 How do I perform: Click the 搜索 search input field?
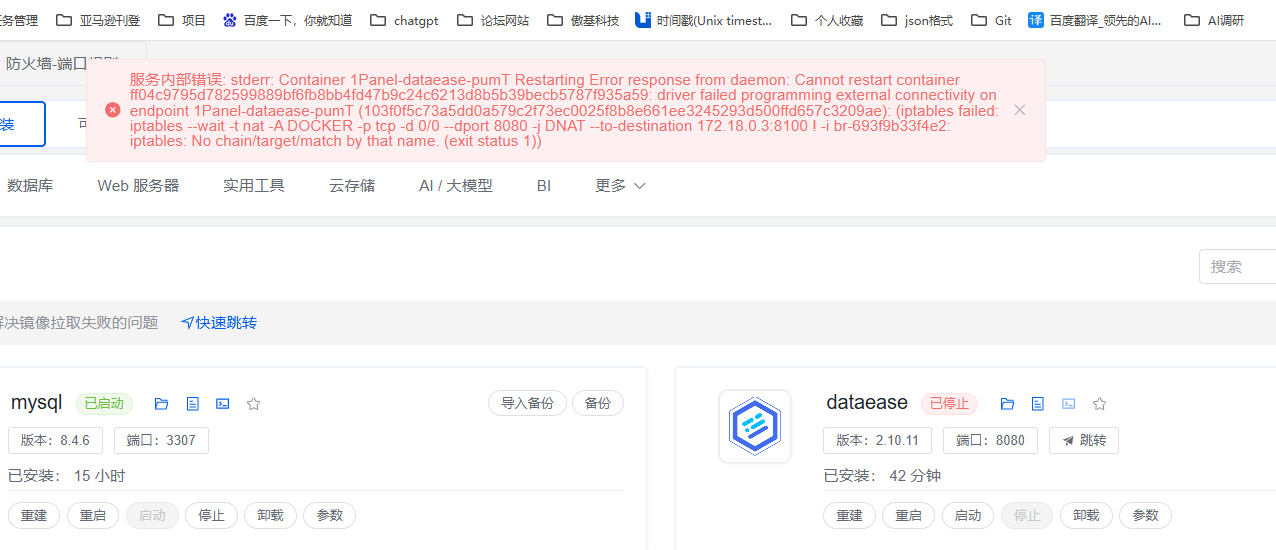tap(1238, 267)
